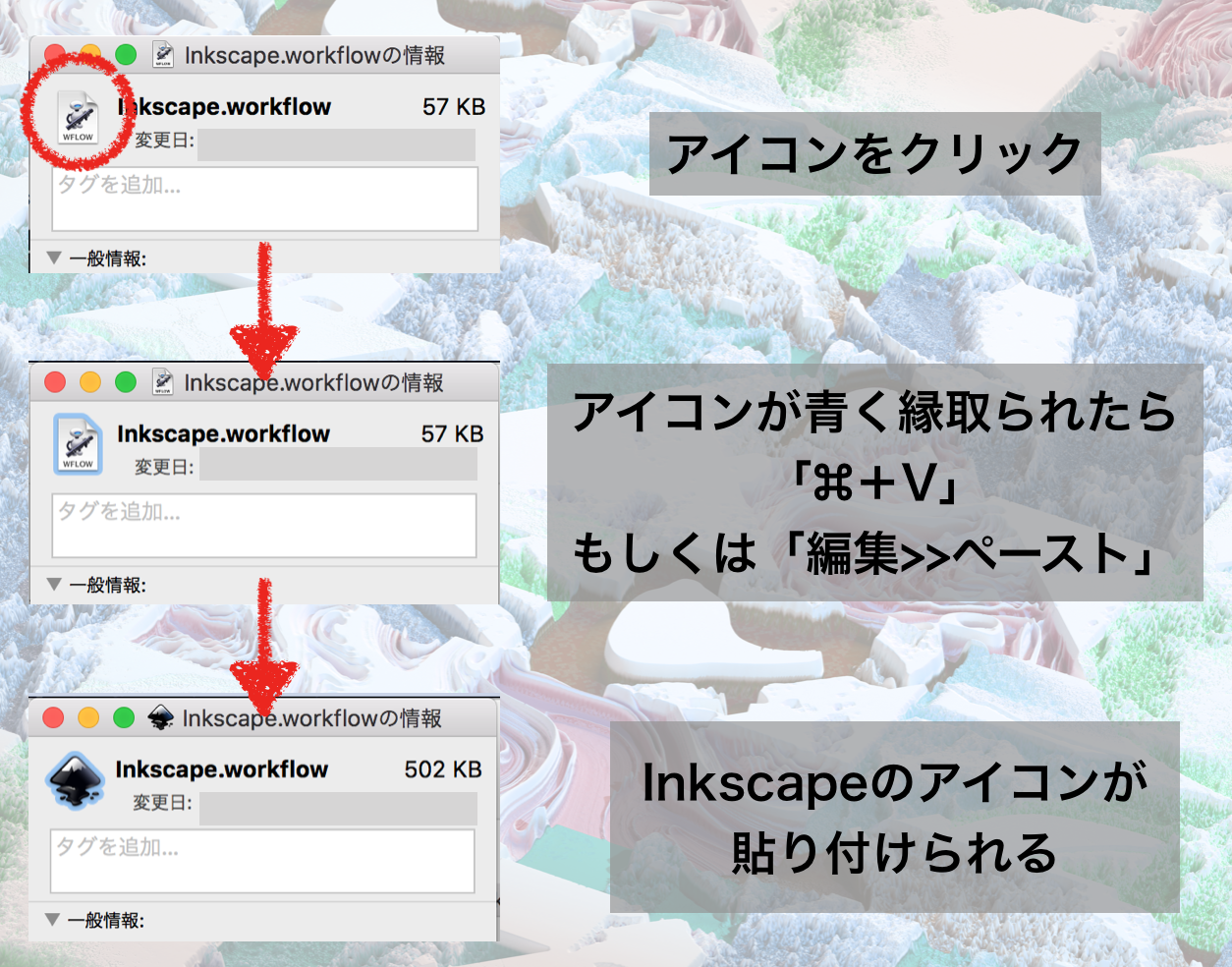Zoom the window with the red-circled icon
1232x967 pixels.
[x=126, y=55]
